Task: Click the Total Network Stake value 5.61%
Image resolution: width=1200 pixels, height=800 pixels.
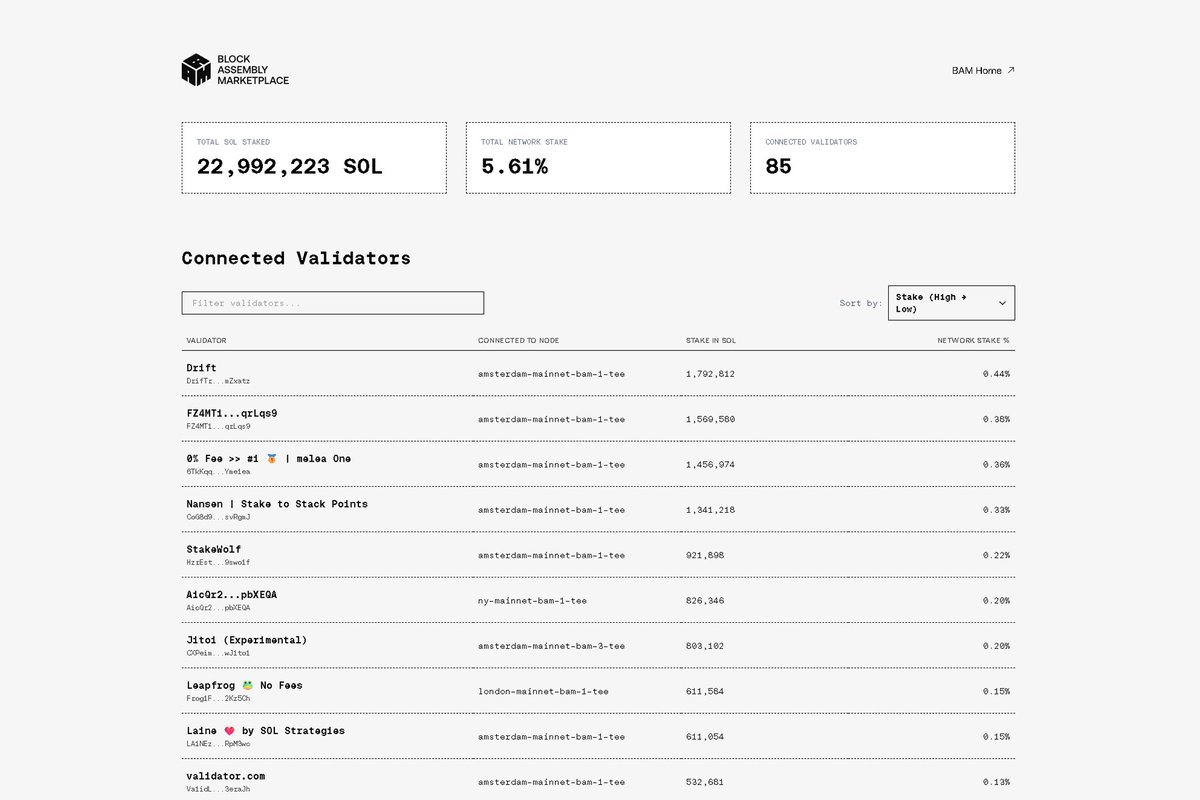Action: click(x=514, y=167)
